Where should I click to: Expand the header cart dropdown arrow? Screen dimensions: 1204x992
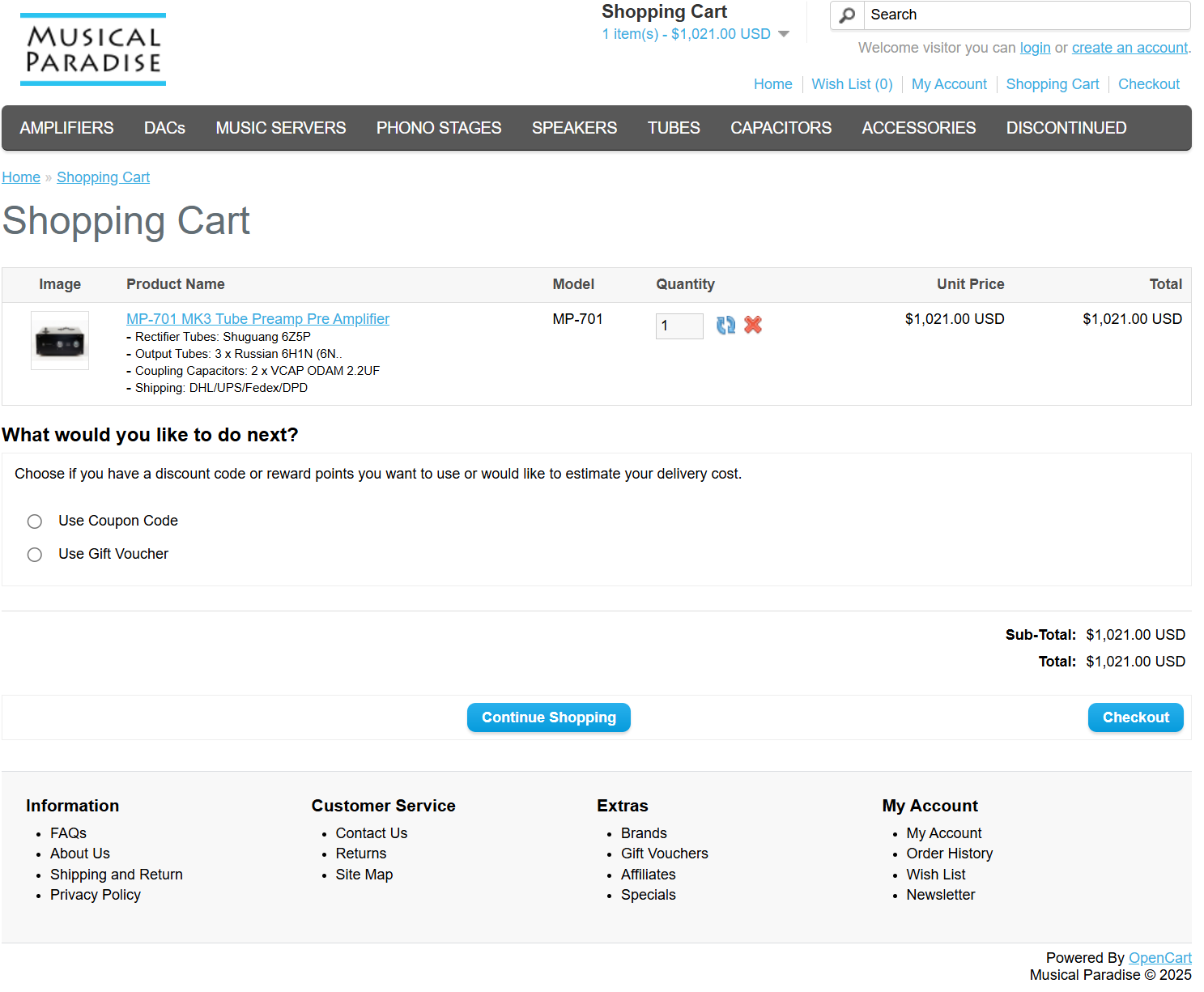point(783,34)
